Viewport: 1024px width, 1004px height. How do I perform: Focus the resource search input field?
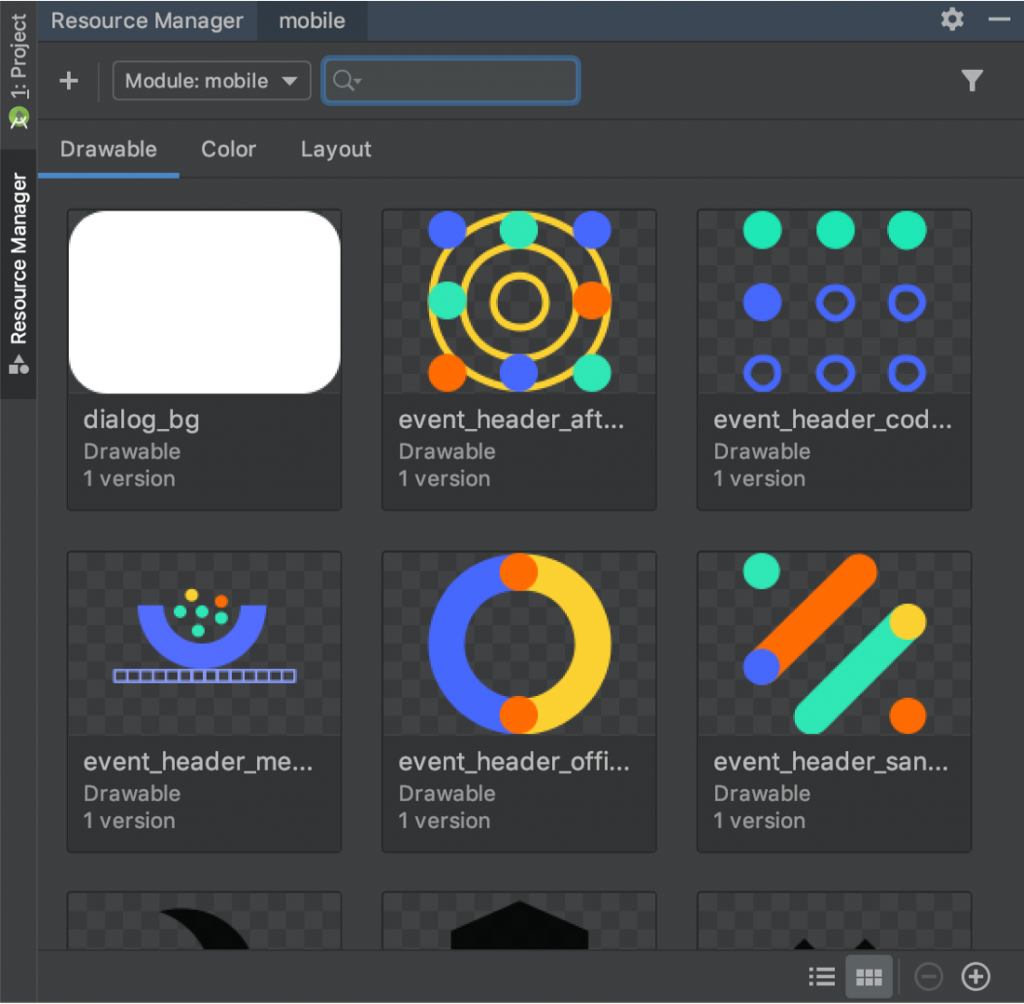coord(451,81)
